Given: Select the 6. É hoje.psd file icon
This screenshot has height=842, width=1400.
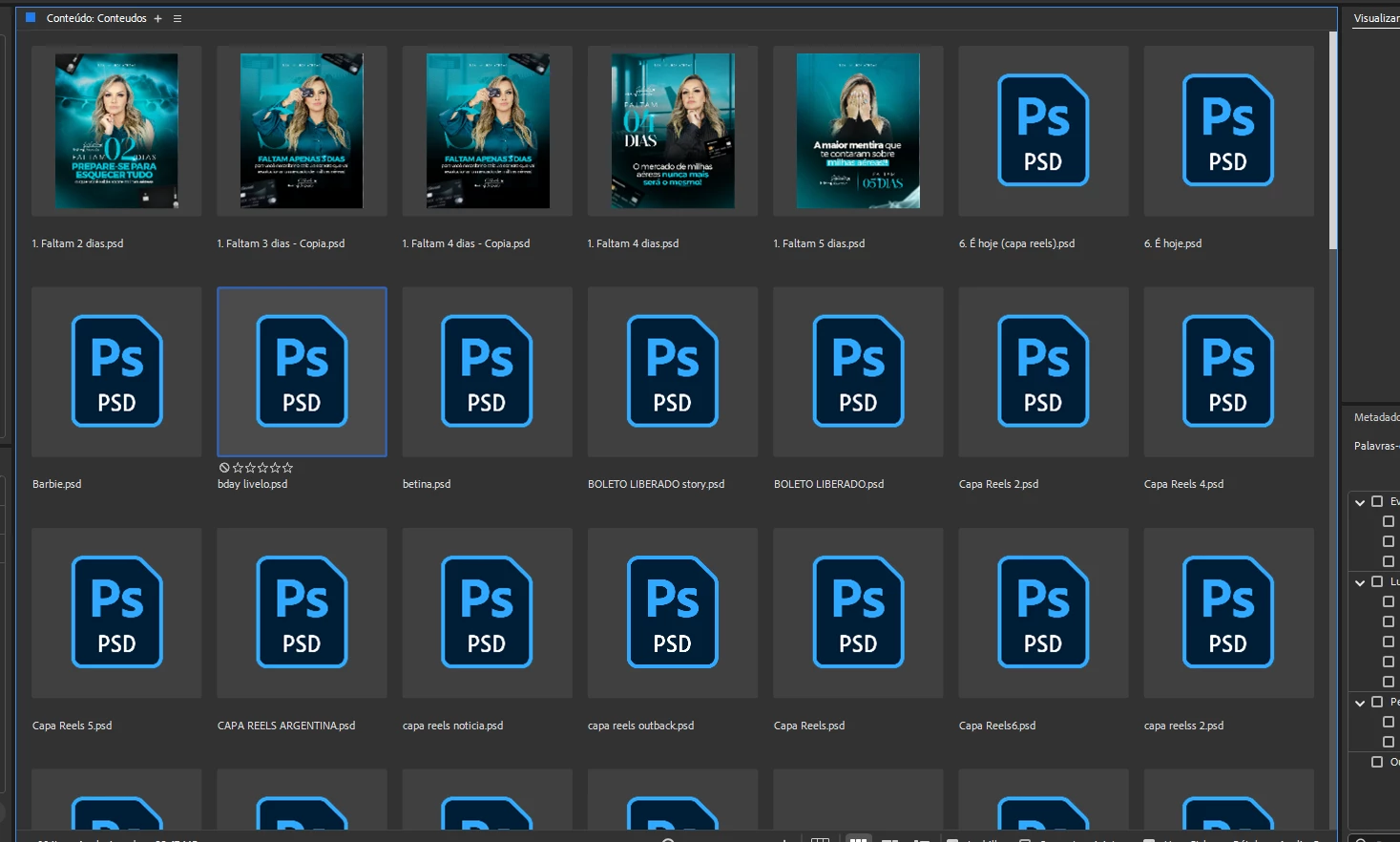Looking at the screenshot, I should [1228, 130].
